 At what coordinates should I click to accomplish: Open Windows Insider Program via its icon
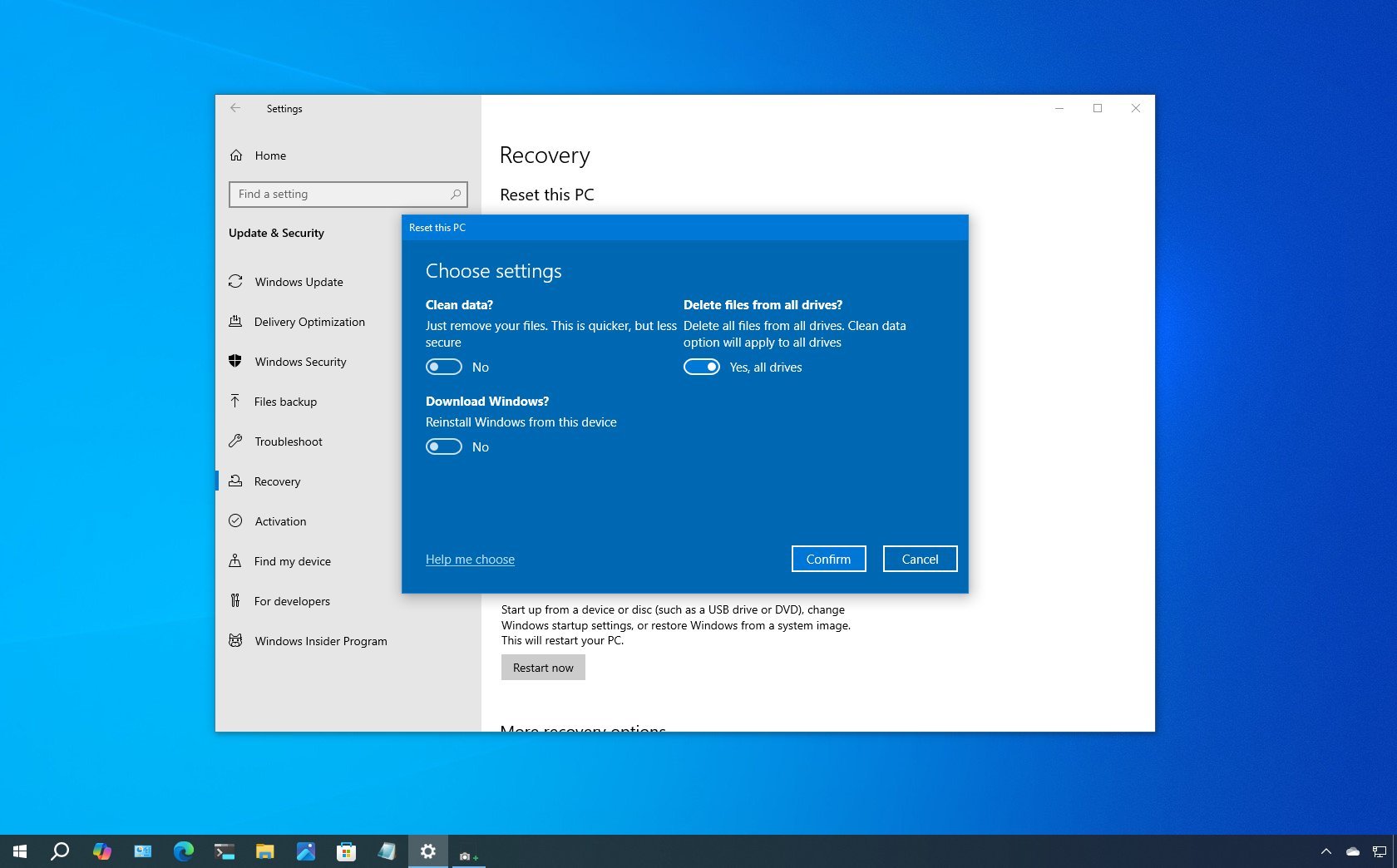(x=235, y=641)
